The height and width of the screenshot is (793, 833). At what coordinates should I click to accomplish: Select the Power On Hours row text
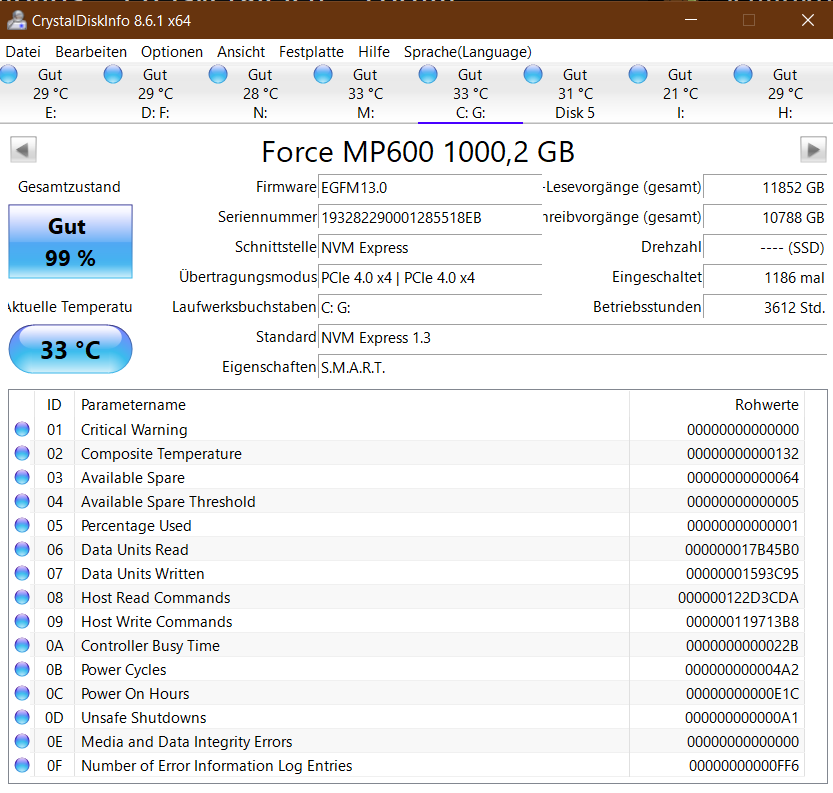point(135,694)
